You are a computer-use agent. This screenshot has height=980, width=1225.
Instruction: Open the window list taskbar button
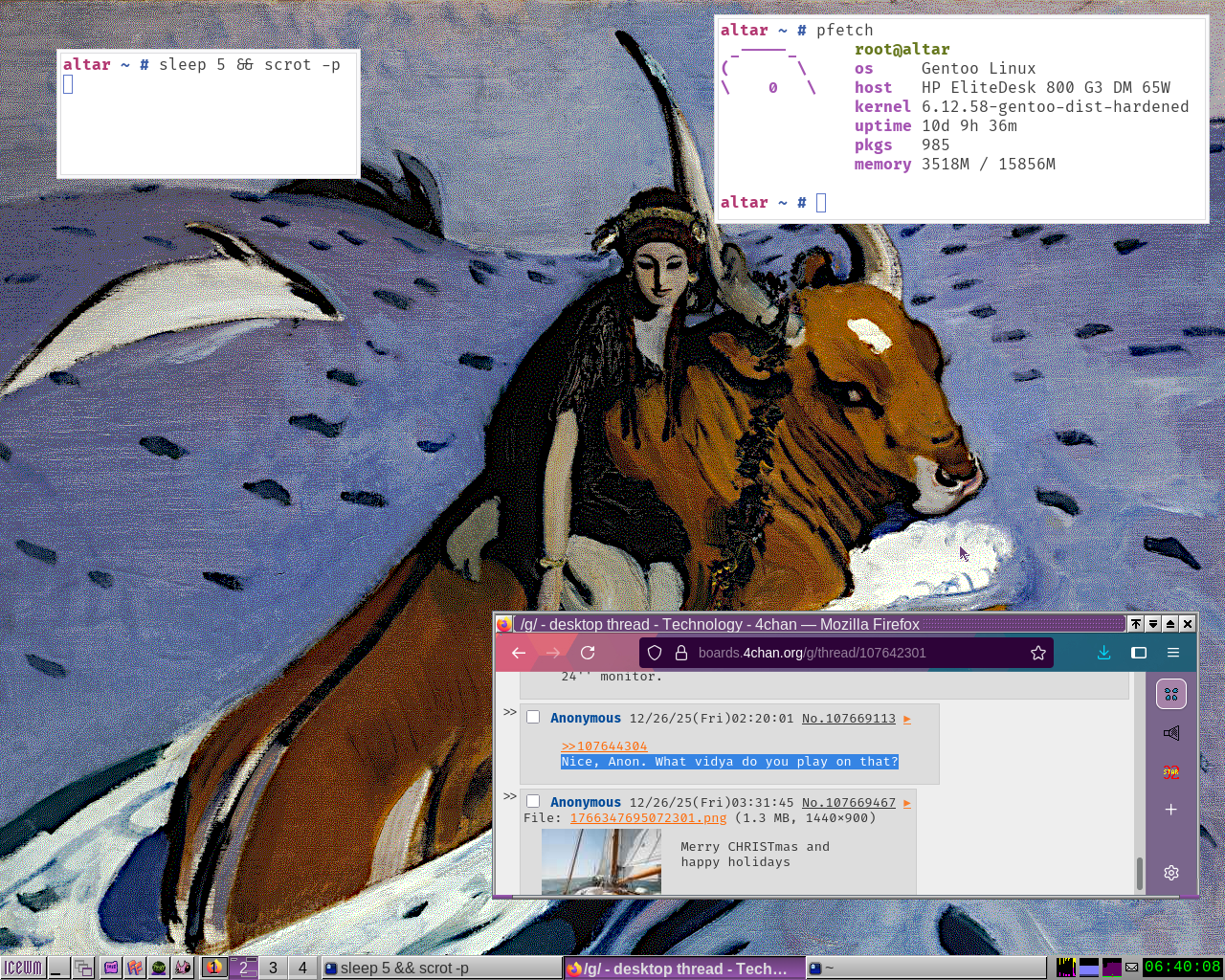point(83,968)
